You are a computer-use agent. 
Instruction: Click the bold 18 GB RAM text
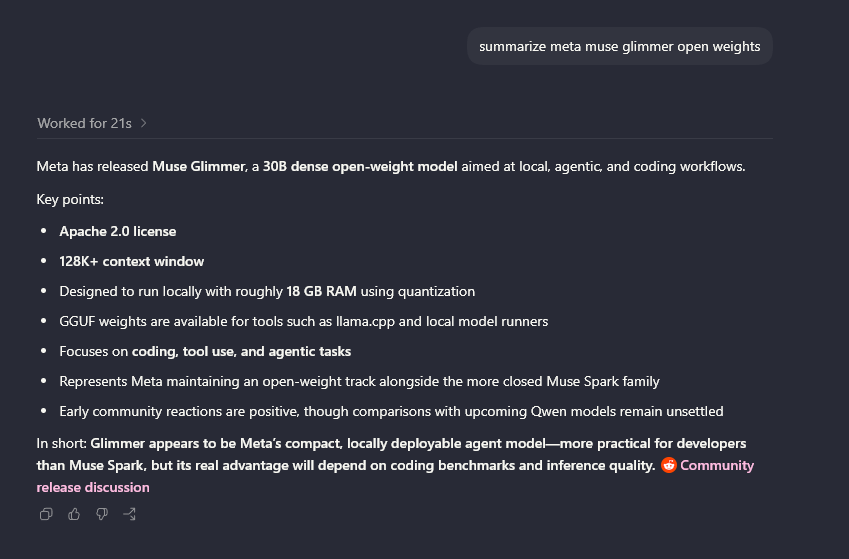pyautogui.click(x=321, y=291)
